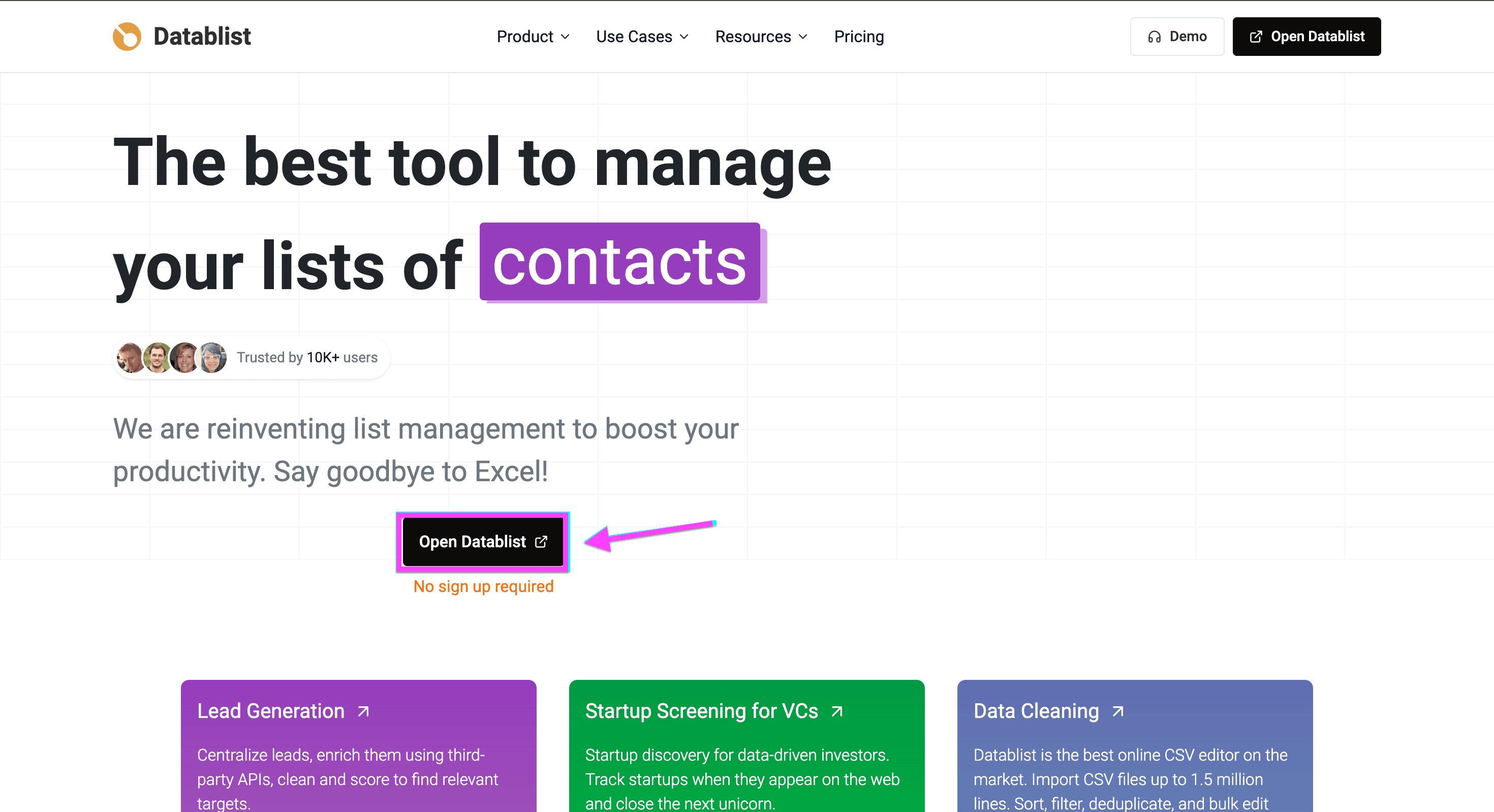Click the Demo button
Image resolution: width=1494 pixels, height=812 pixels.
click(1177, 36)
